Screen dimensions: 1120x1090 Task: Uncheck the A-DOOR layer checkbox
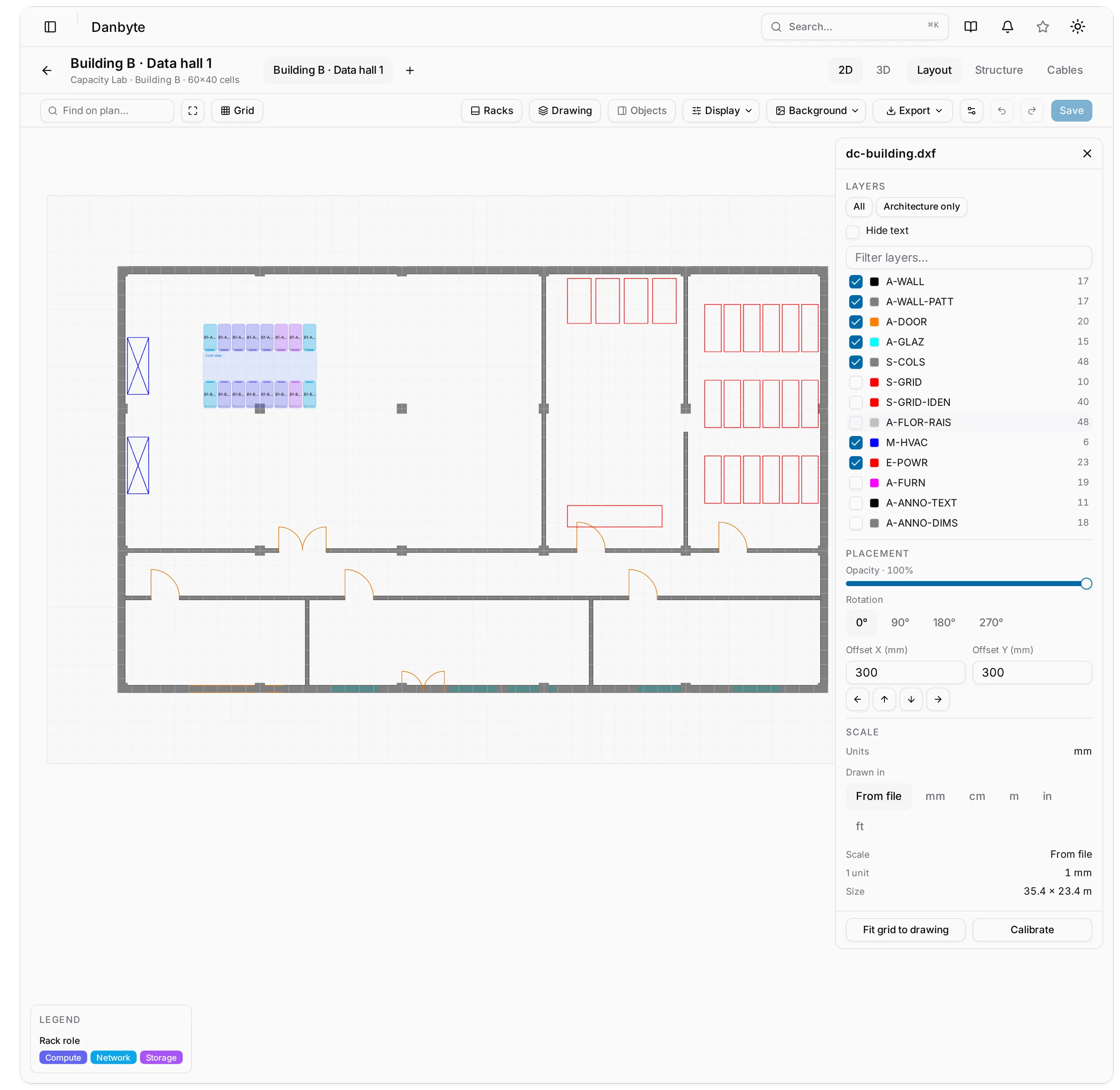(856, 322)
